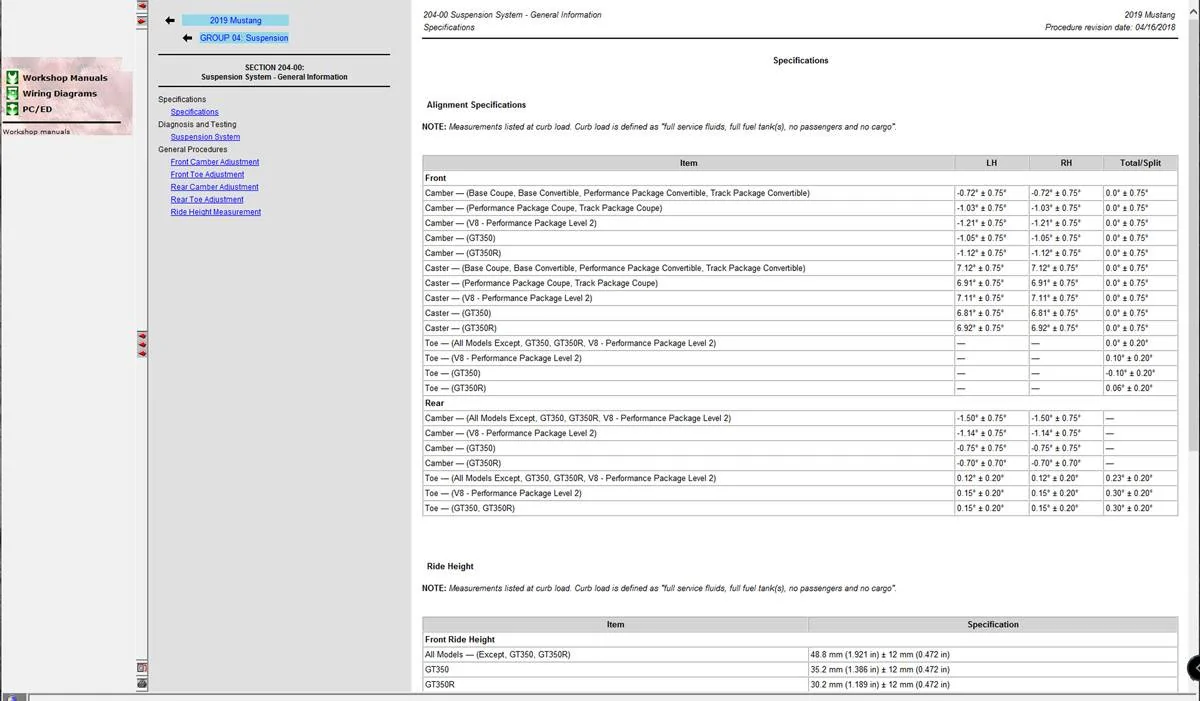Open Front Camber Adjustment procedure
1200x701 pixels.
click(x=214, y=162)
